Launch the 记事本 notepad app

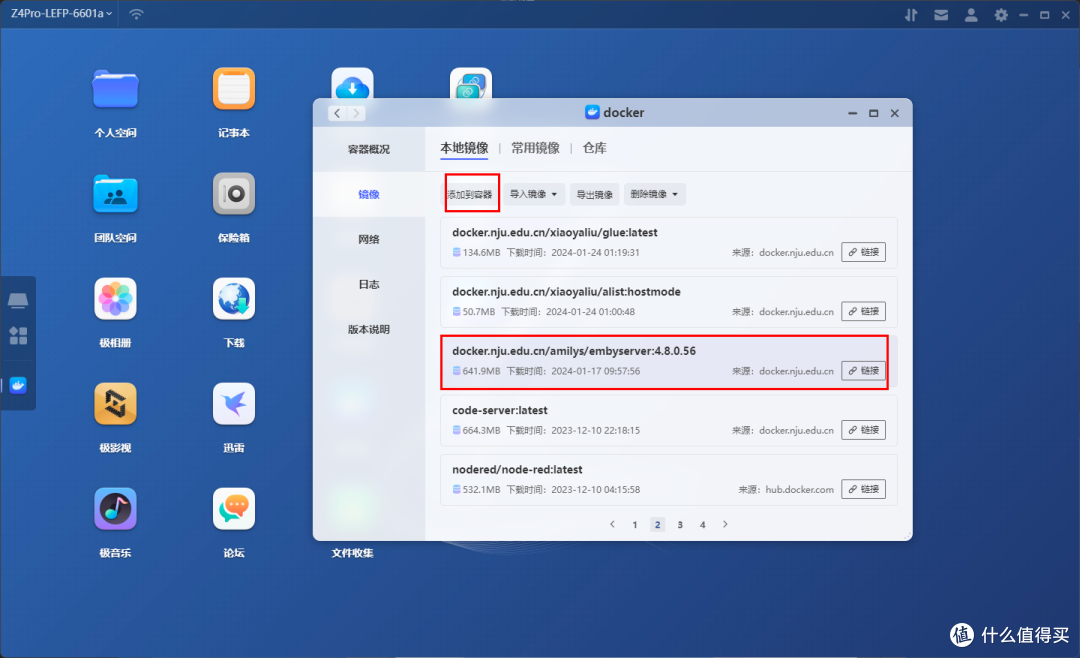coord(233,89)
